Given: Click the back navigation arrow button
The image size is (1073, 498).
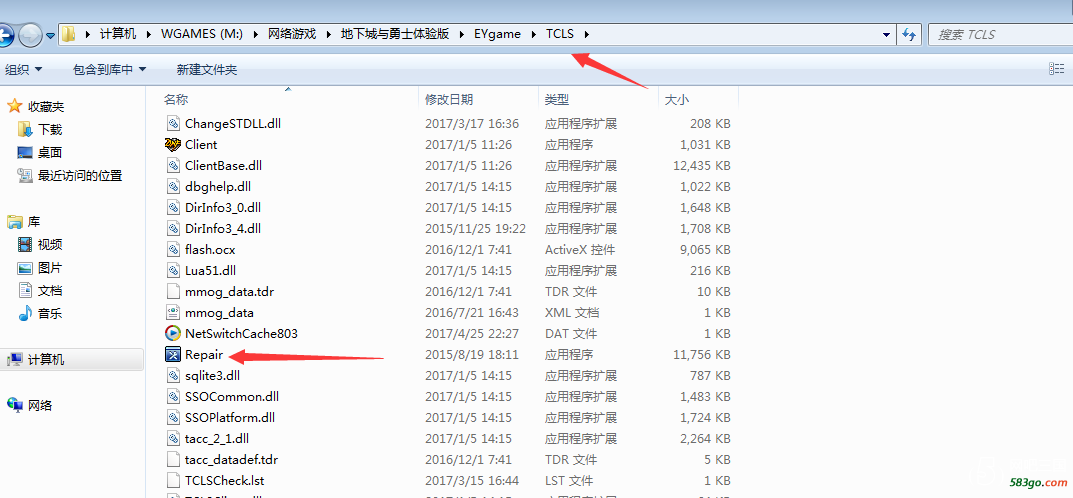Looking at the screenshot, I should [x=5, y=34].
